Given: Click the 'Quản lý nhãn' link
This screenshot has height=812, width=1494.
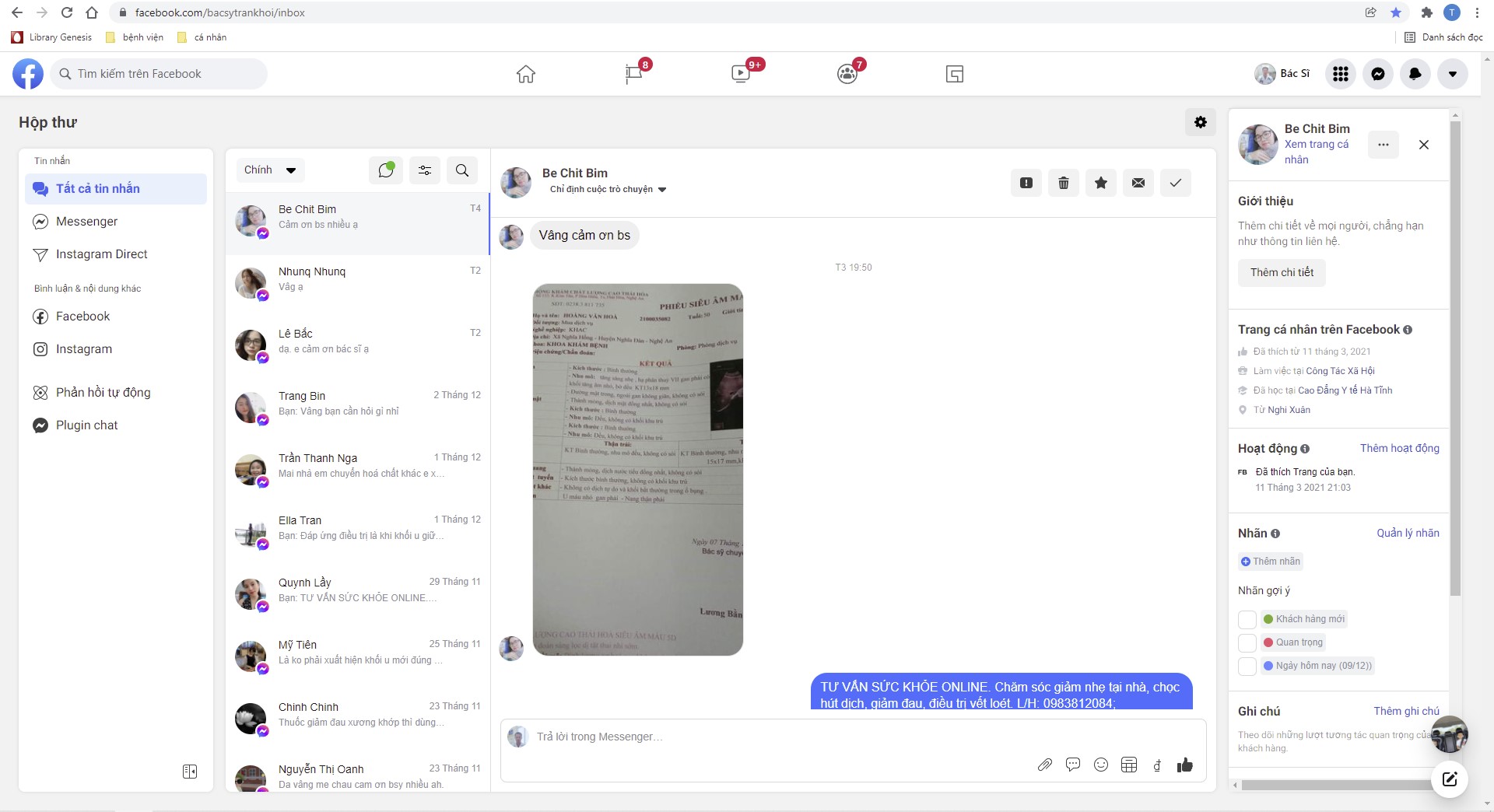Looking at the screenshot, I should click(x=1407, y=533).
